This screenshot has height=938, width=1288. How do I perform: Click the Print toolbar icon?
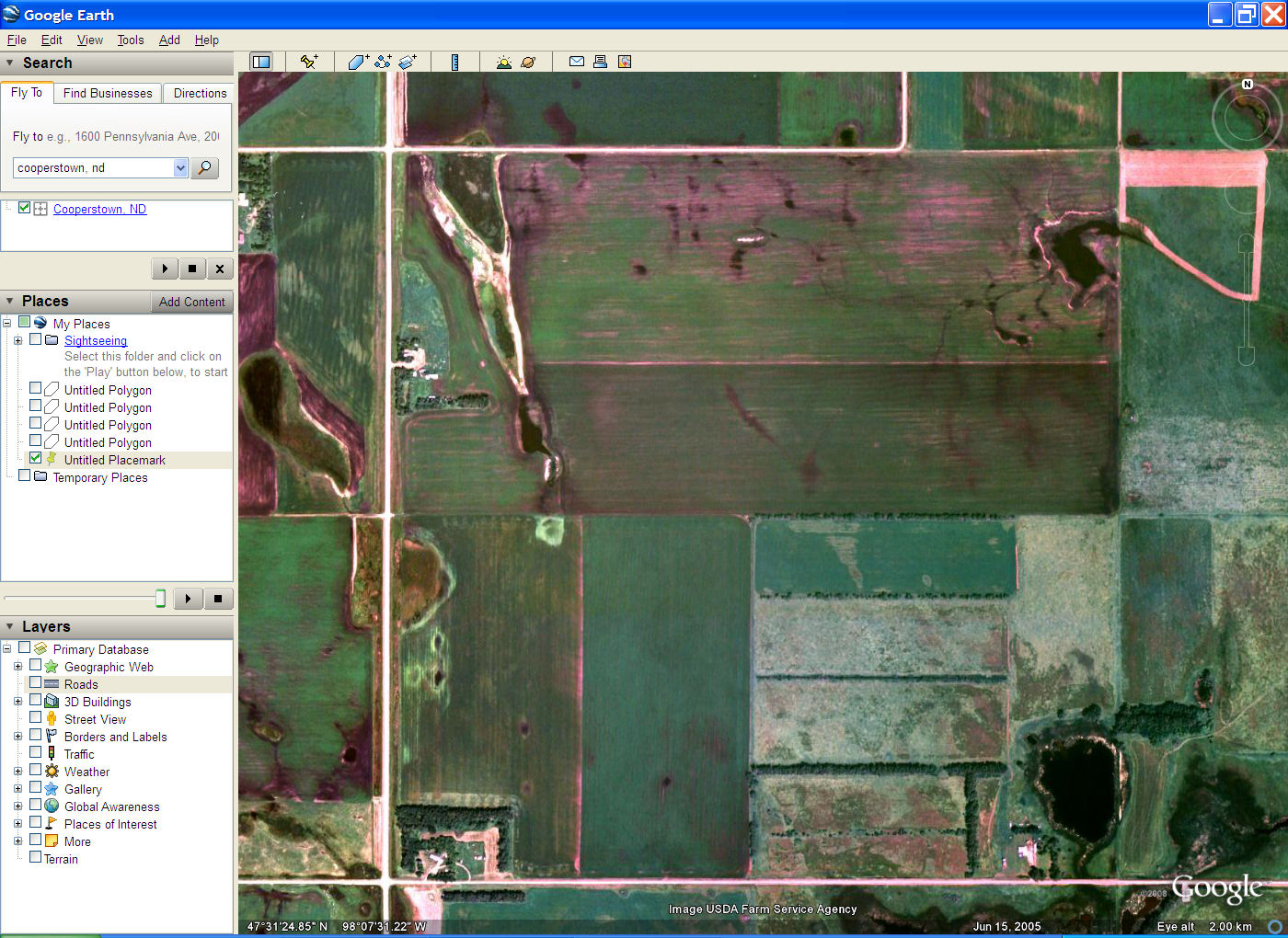[x=600, y=62]
